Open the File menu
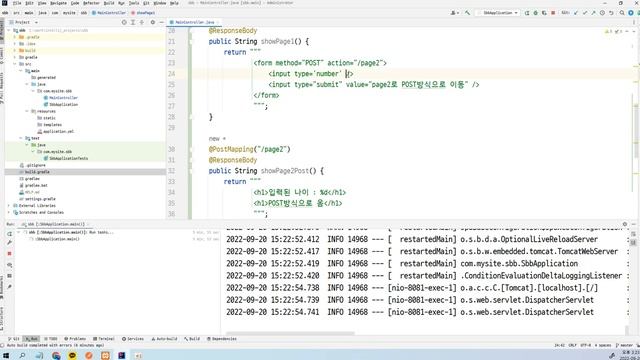 pos(17,3)
